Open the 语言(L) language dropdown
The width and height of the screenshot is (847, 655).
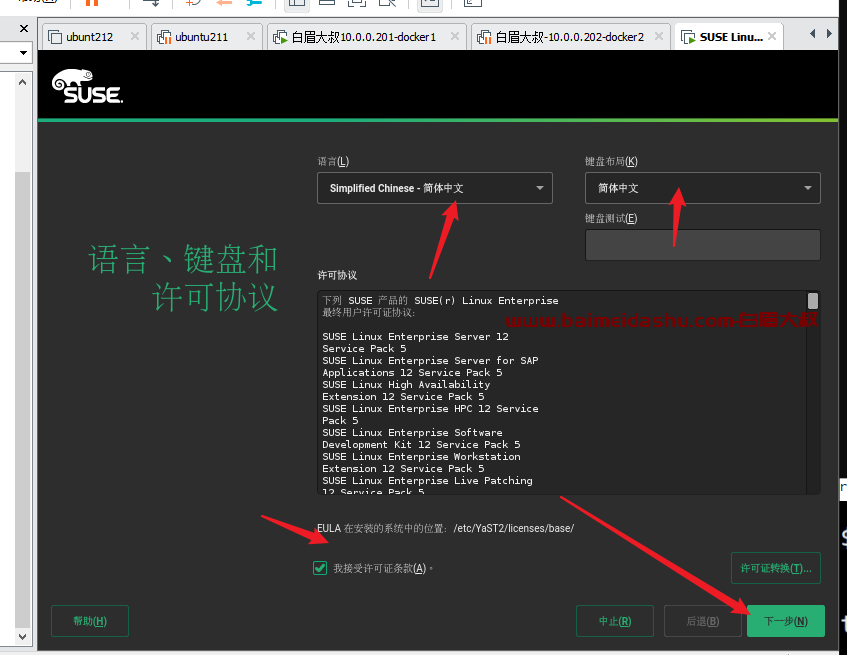click(435, 188)
